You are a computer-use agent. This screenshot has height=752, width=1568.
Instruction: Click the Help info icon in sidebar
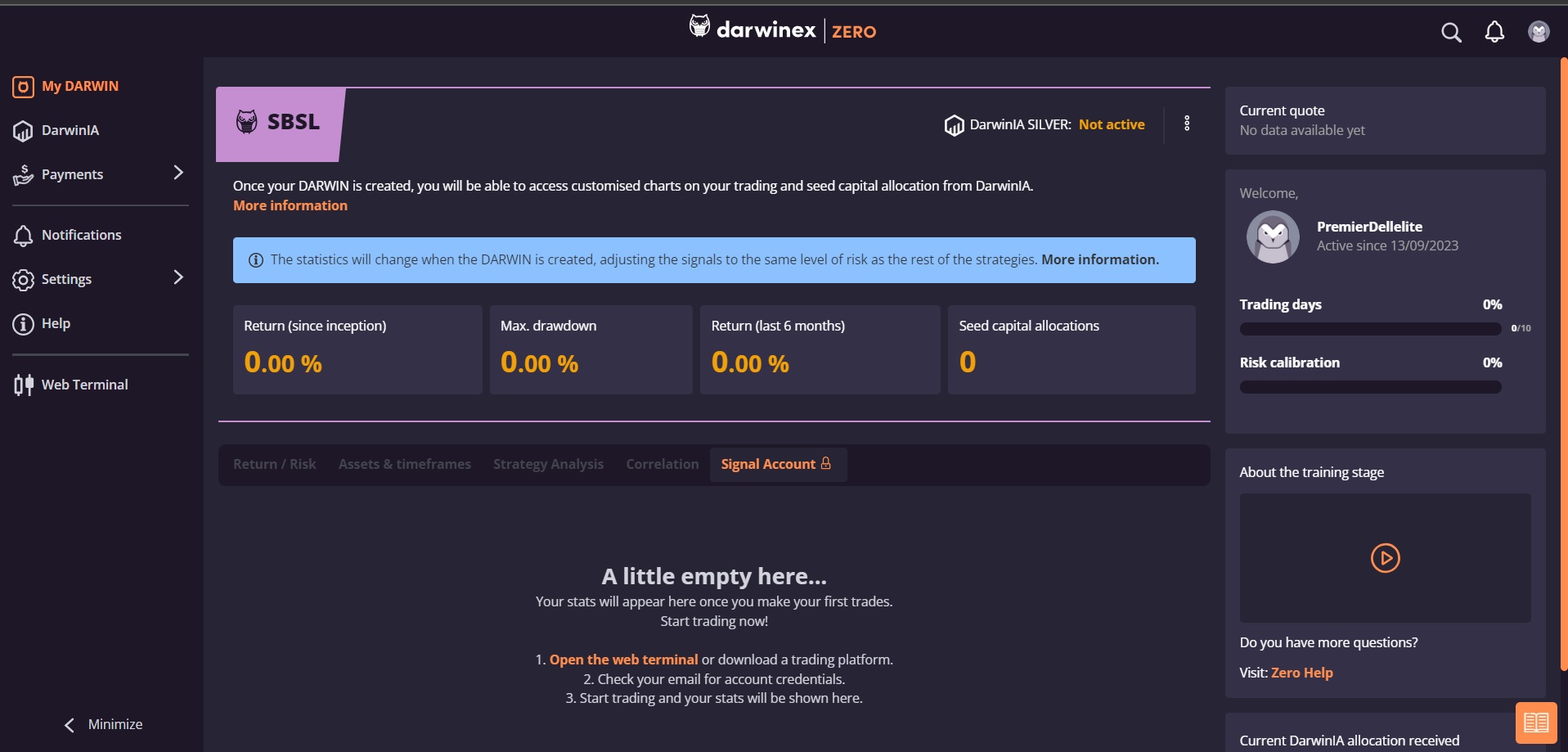(23, 324)
